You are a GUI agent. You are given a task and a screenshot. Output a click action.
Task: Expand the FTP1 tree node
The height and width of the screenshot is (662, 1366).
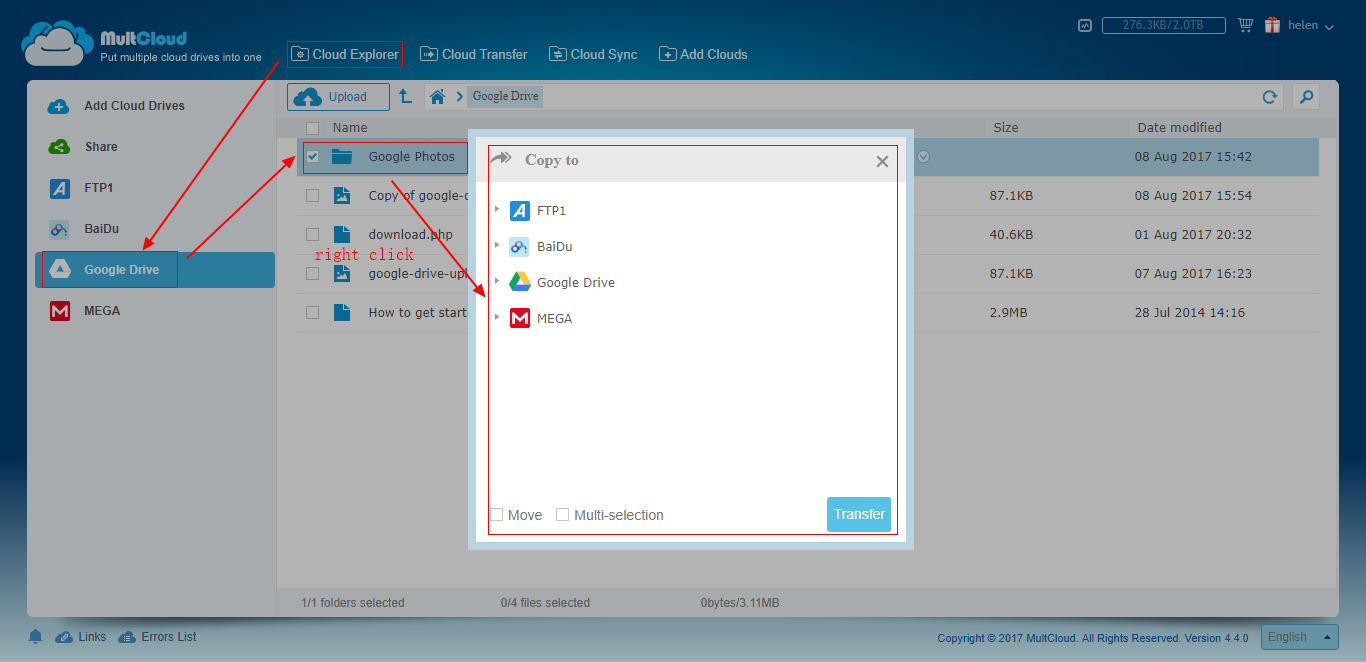click(x=497, y=209)
